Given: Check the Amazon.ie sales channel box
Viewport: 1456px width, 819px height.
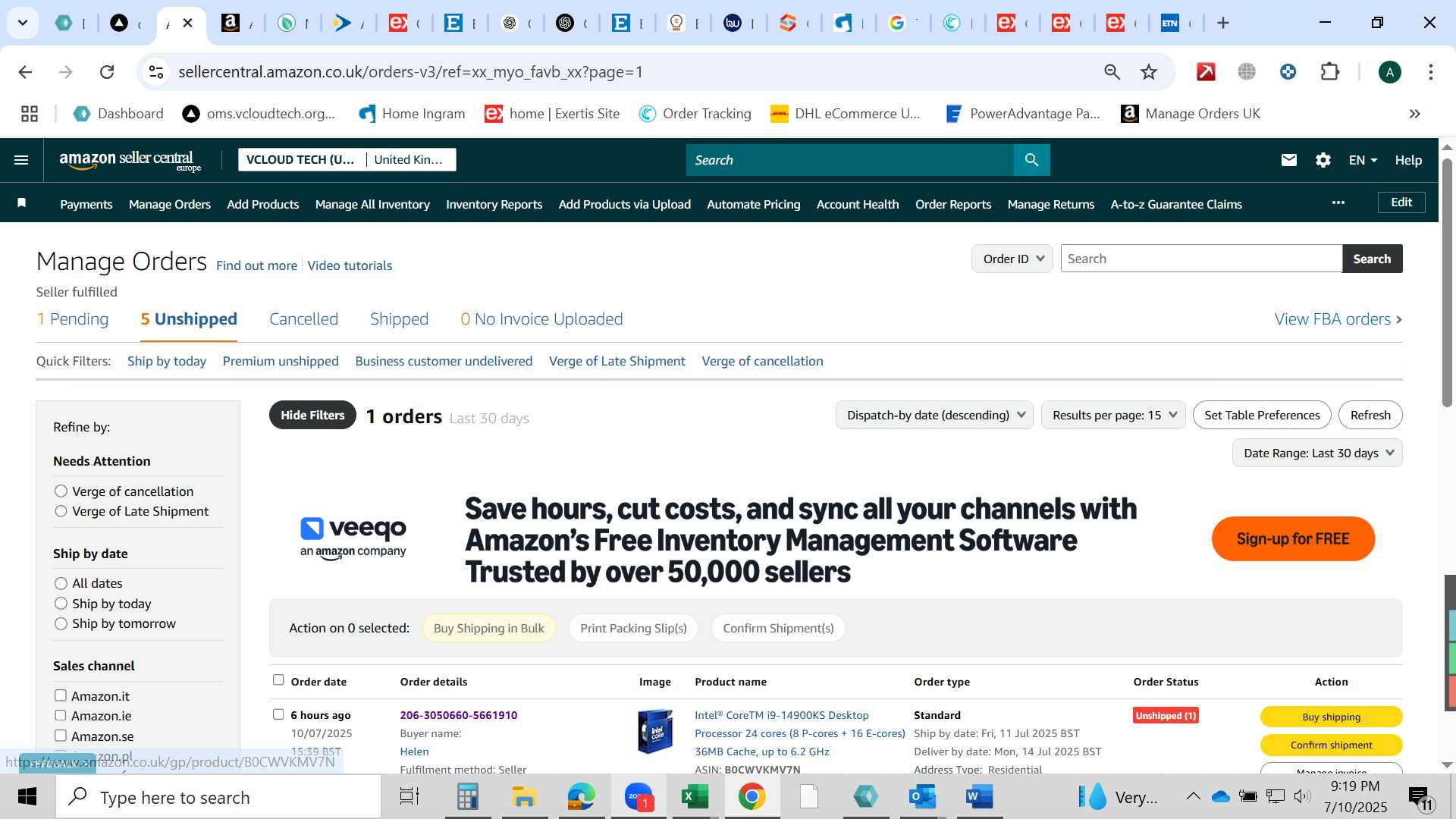Looking at the screenshot, I should click(x=61, y=715).
